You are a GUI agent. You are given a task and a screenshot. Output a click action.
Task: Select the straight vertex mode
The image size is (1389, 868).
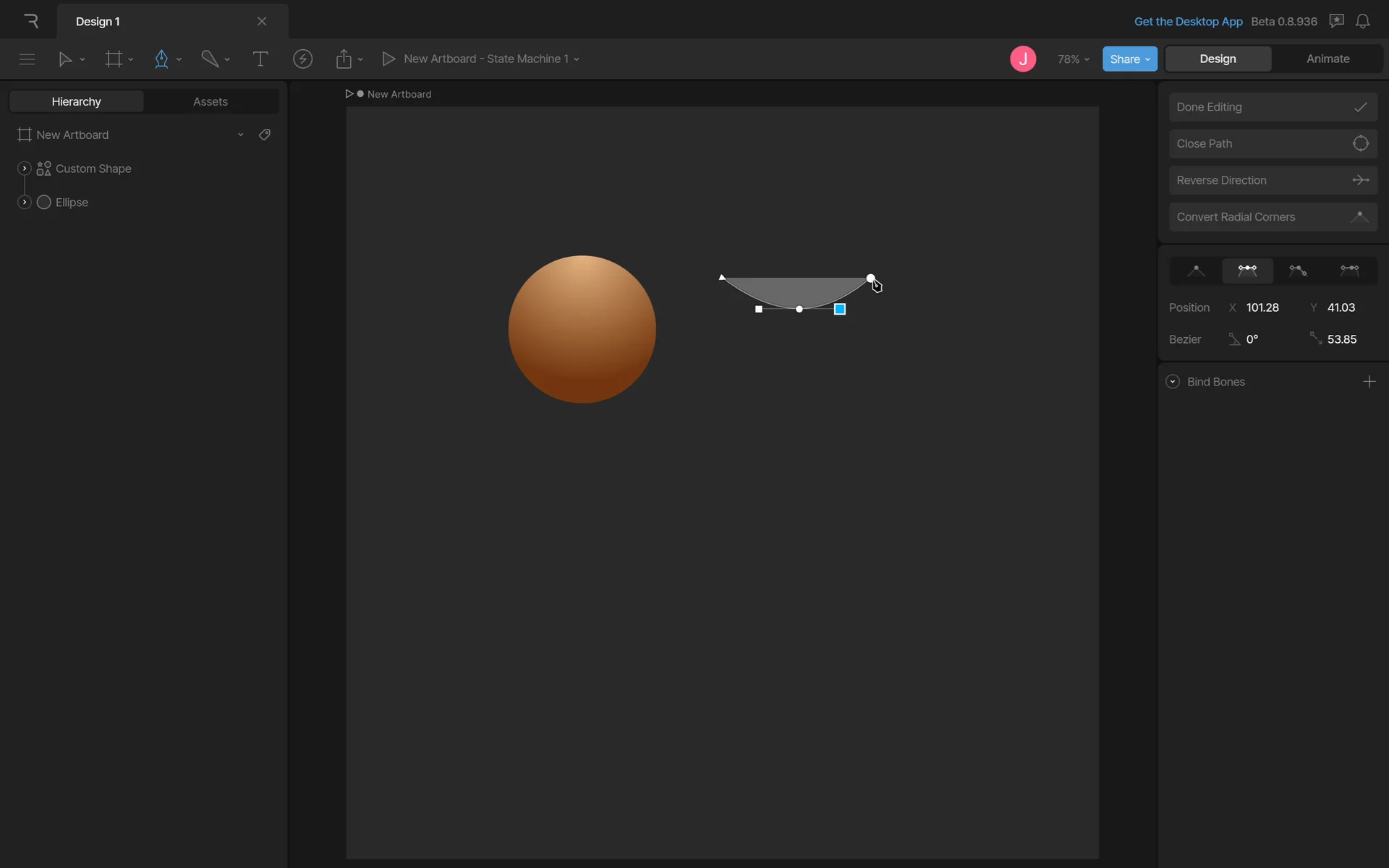1196,271
